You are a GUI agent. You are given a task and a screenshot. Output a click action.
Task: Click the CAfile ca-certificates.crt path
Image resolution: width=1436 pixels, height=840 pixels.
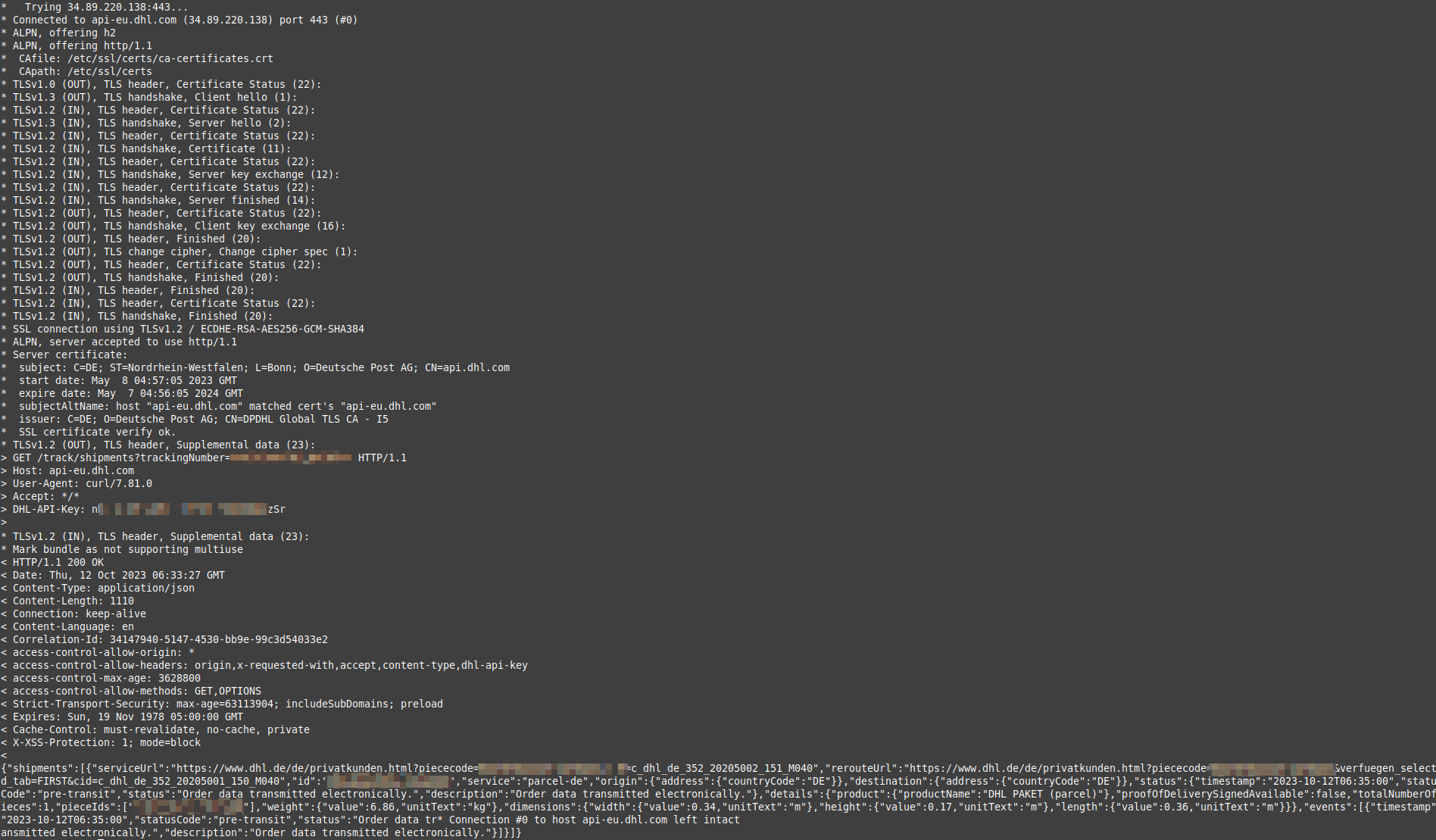[x=170, y=58]
